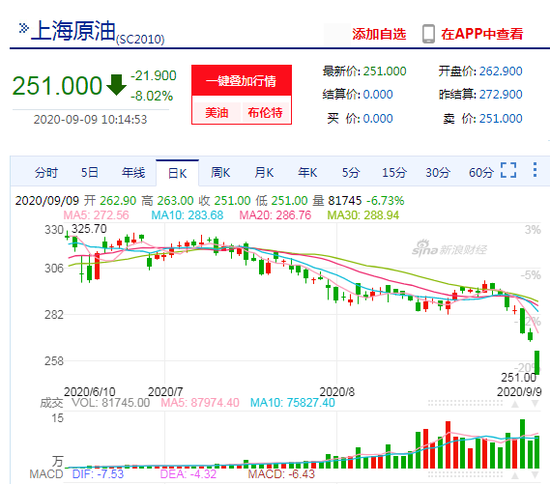Click the up triangle in 成交 panel
The image size is (550, 484).
pyautogui.click(x=515, y=404)
